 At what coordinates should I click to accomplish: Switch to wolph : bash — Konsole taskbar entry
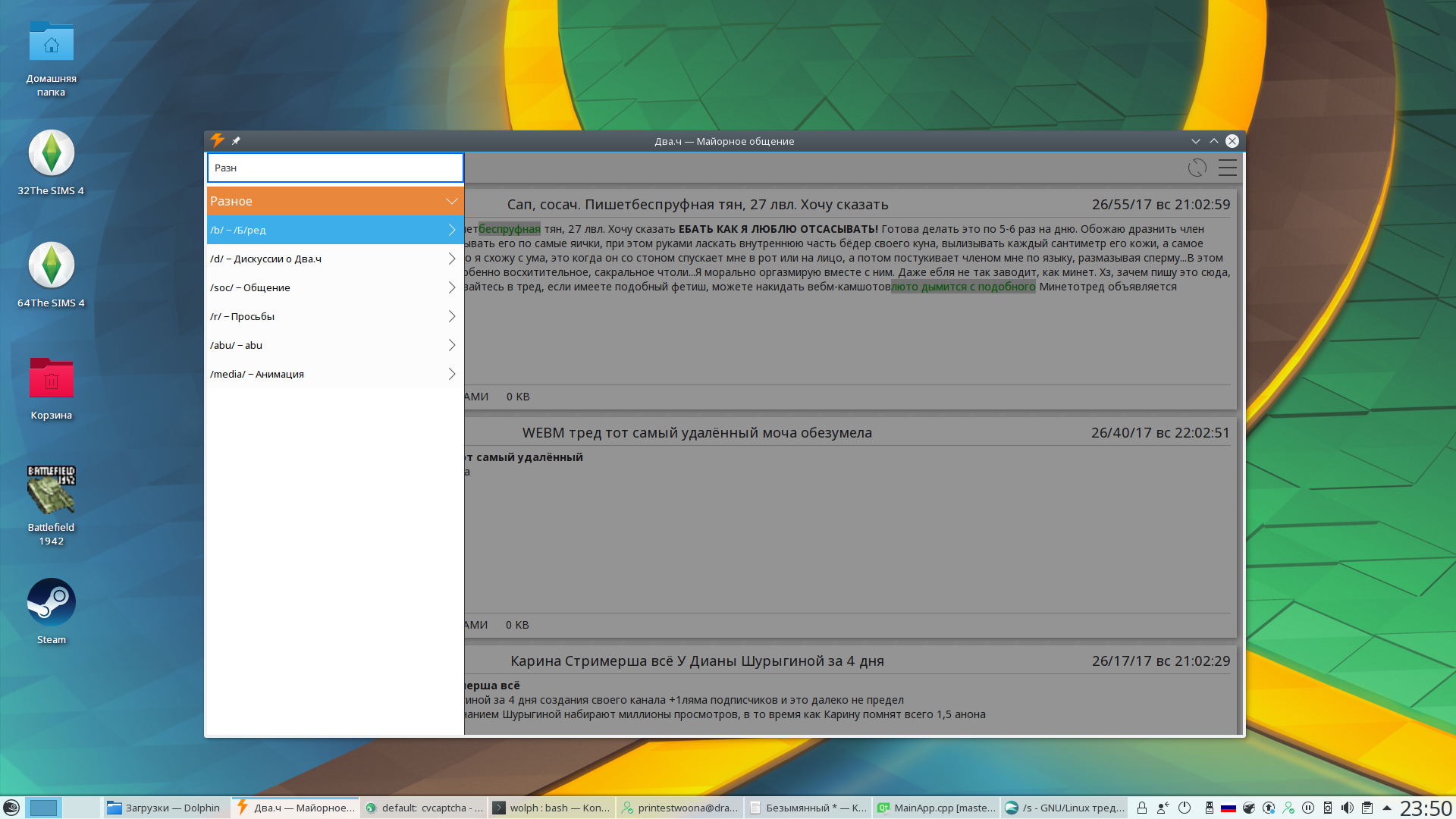(551, 808)
